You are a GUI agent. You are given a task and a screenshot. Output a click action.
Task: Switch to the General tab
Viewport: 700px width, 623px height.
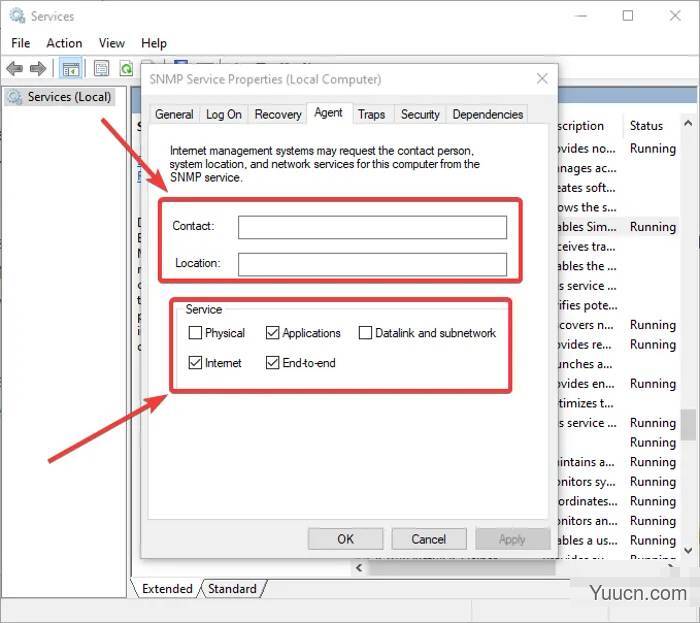click(x=174, y=114)
